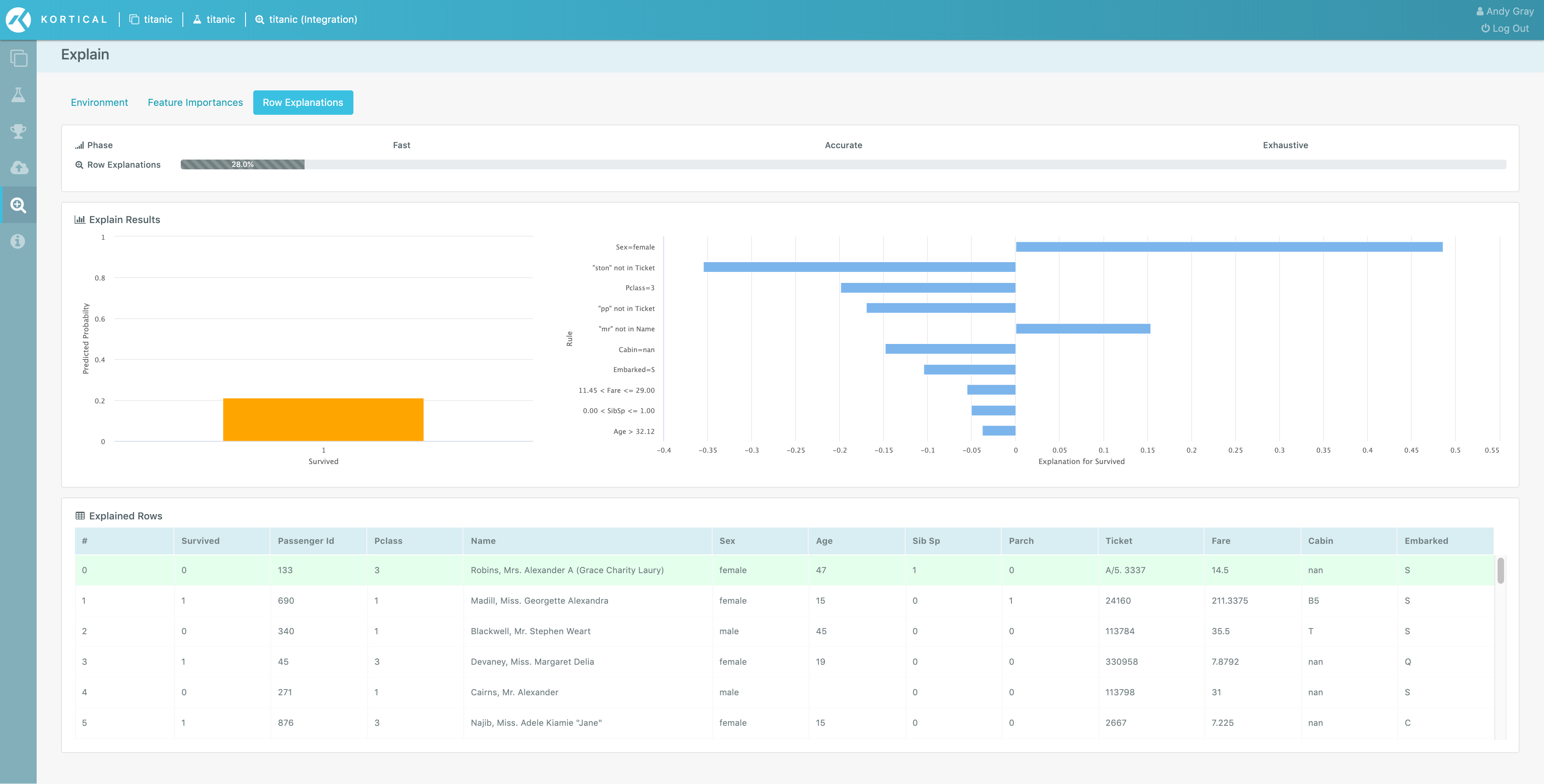Switch to the Feature Importances tab

(x=195, y=103)
